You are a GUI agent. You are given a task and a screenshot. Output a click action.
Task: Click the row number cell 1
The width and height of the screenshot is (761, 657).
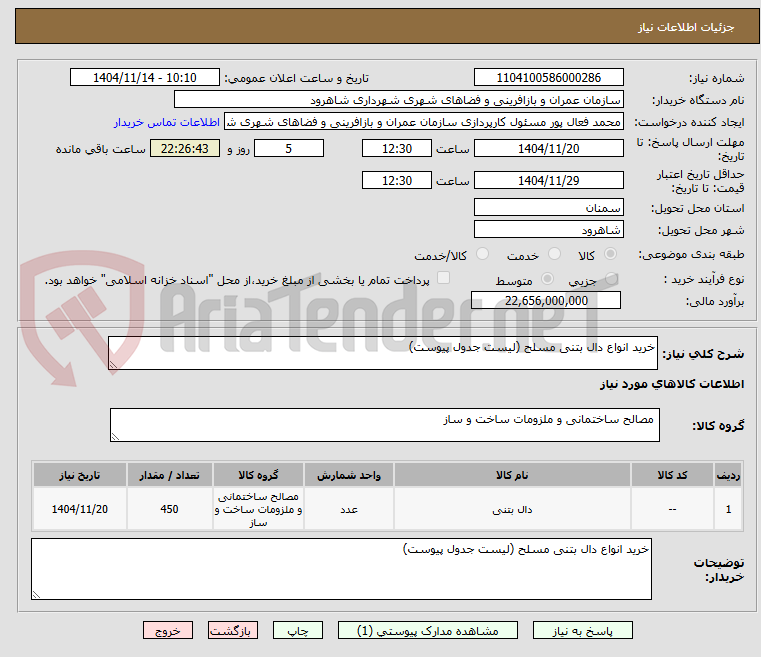(728, 509)
